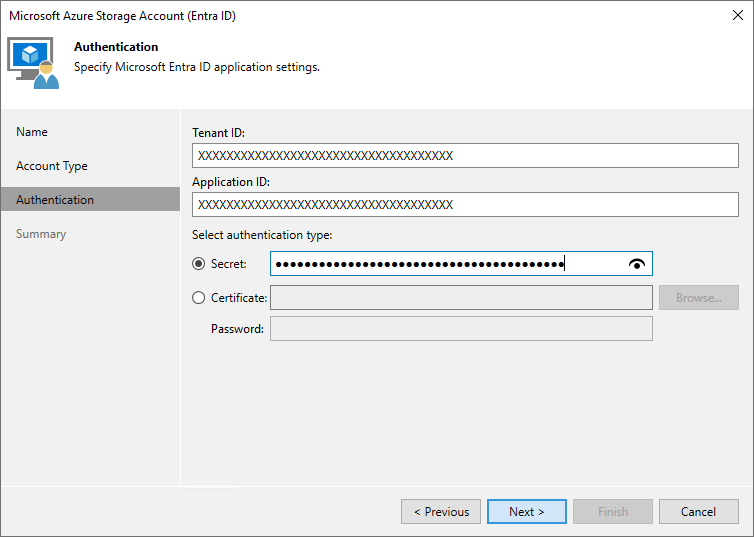Viewport: 754px width, 537px height.
Task: Click the Finish button
Action: point(613,512)
